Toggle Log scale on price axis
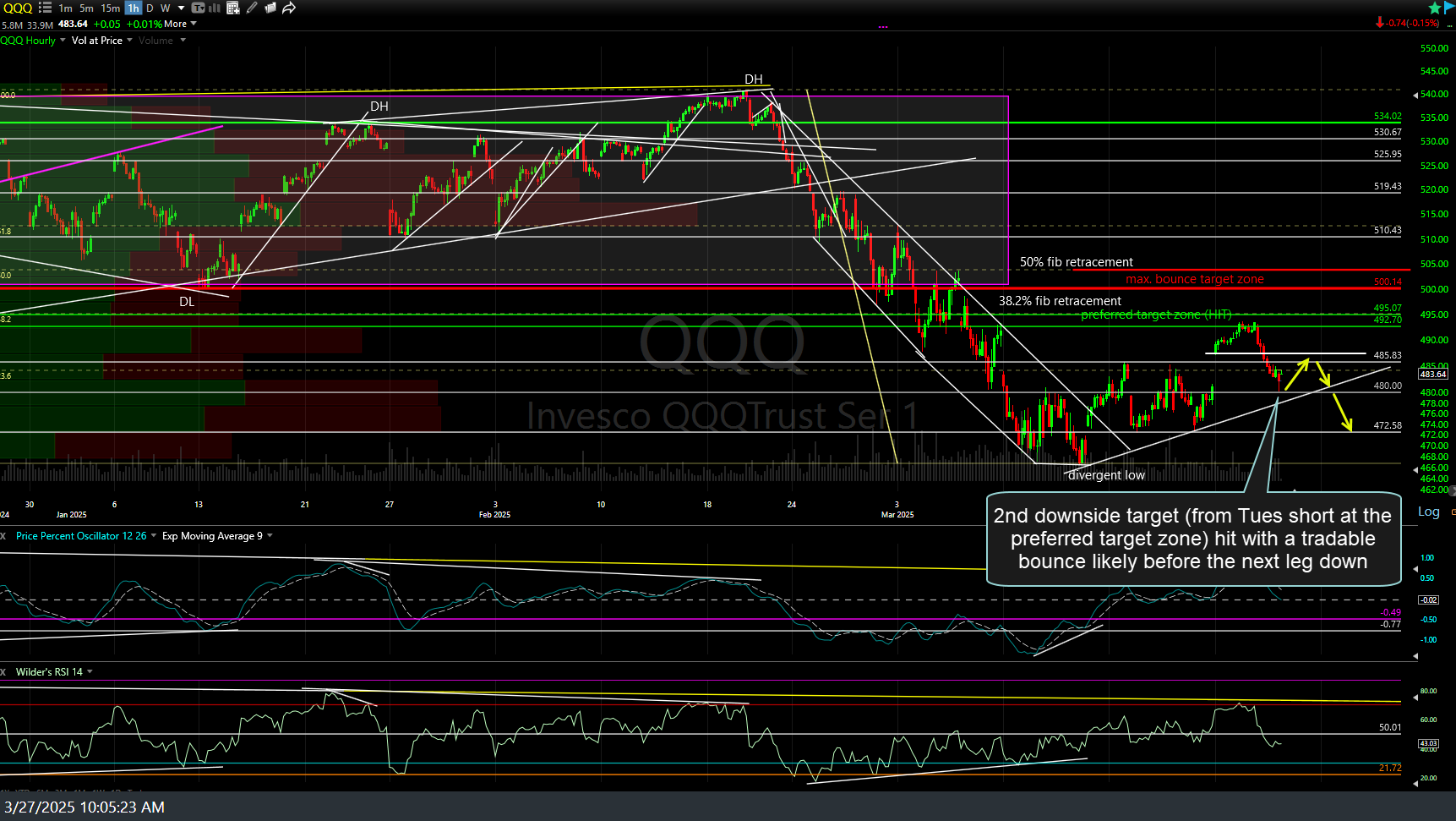The image size is (1456, 821). tap(1428, 512)
